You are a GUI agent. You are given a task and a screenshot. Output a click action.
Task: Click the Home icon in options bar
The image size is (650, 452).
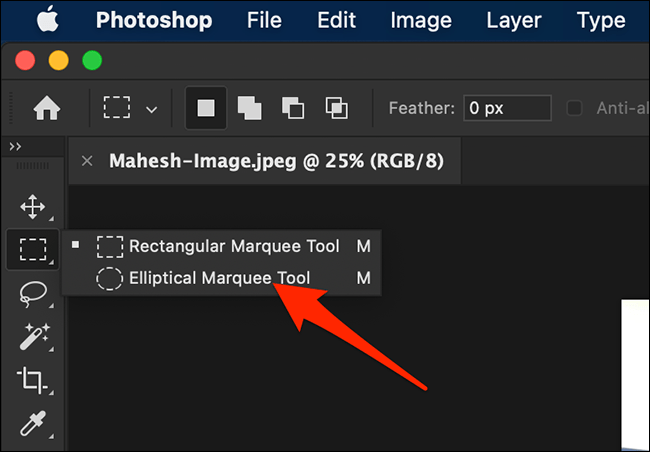47,108
